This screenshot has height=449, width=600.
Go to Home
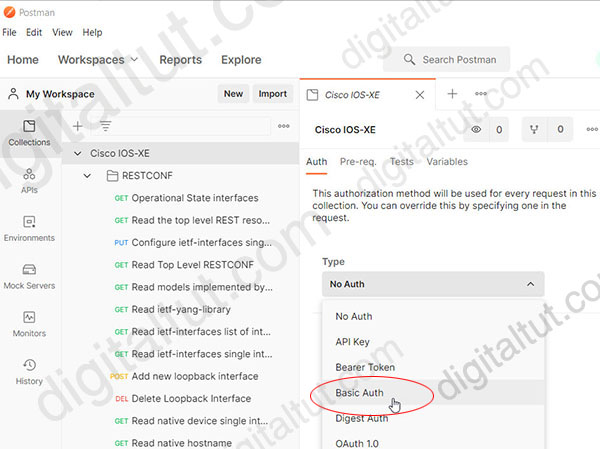pyautogui.click(x=23, y=60)
